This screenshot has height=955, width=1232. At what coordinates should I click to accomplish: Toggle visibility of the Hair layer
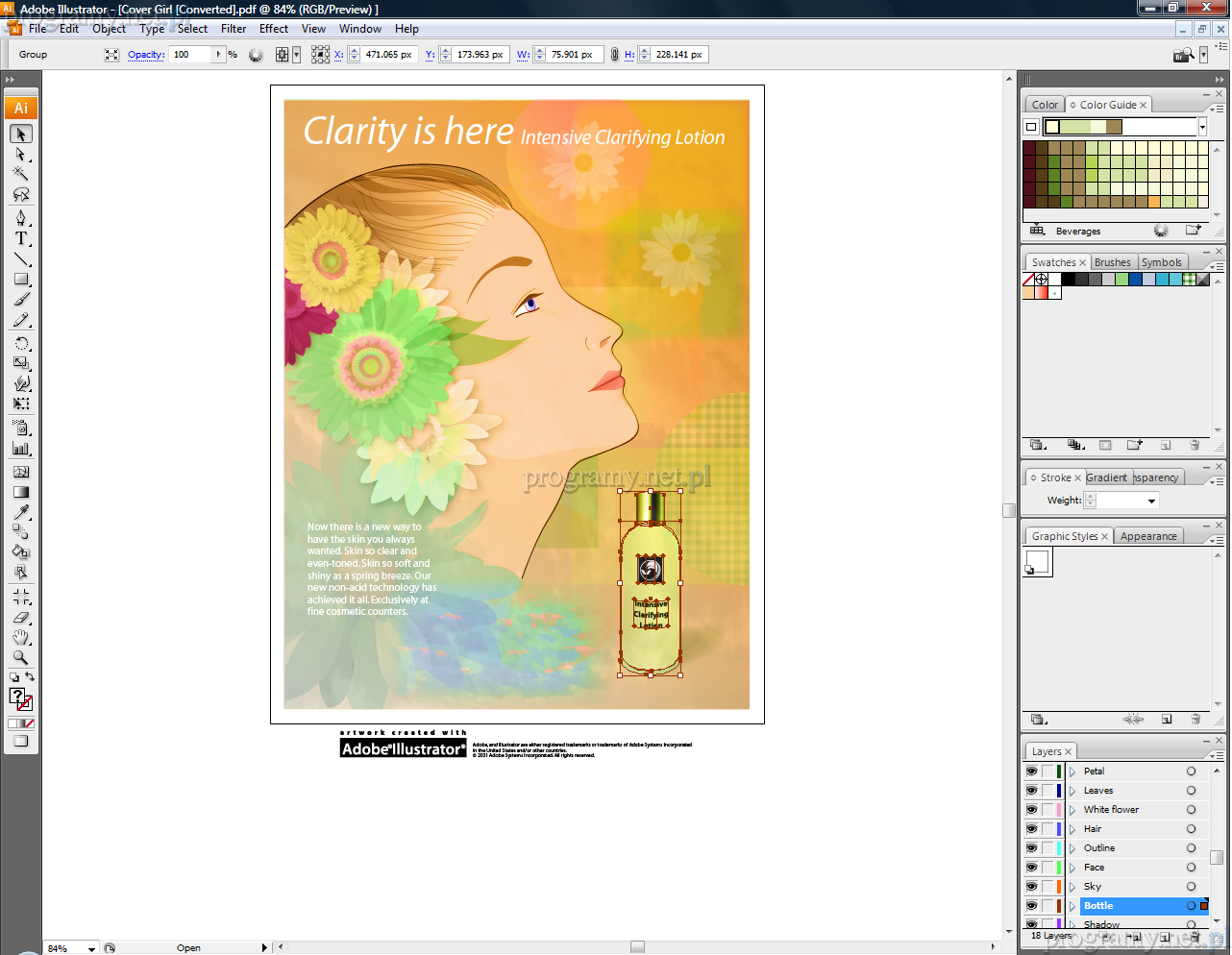(1031, 829)
